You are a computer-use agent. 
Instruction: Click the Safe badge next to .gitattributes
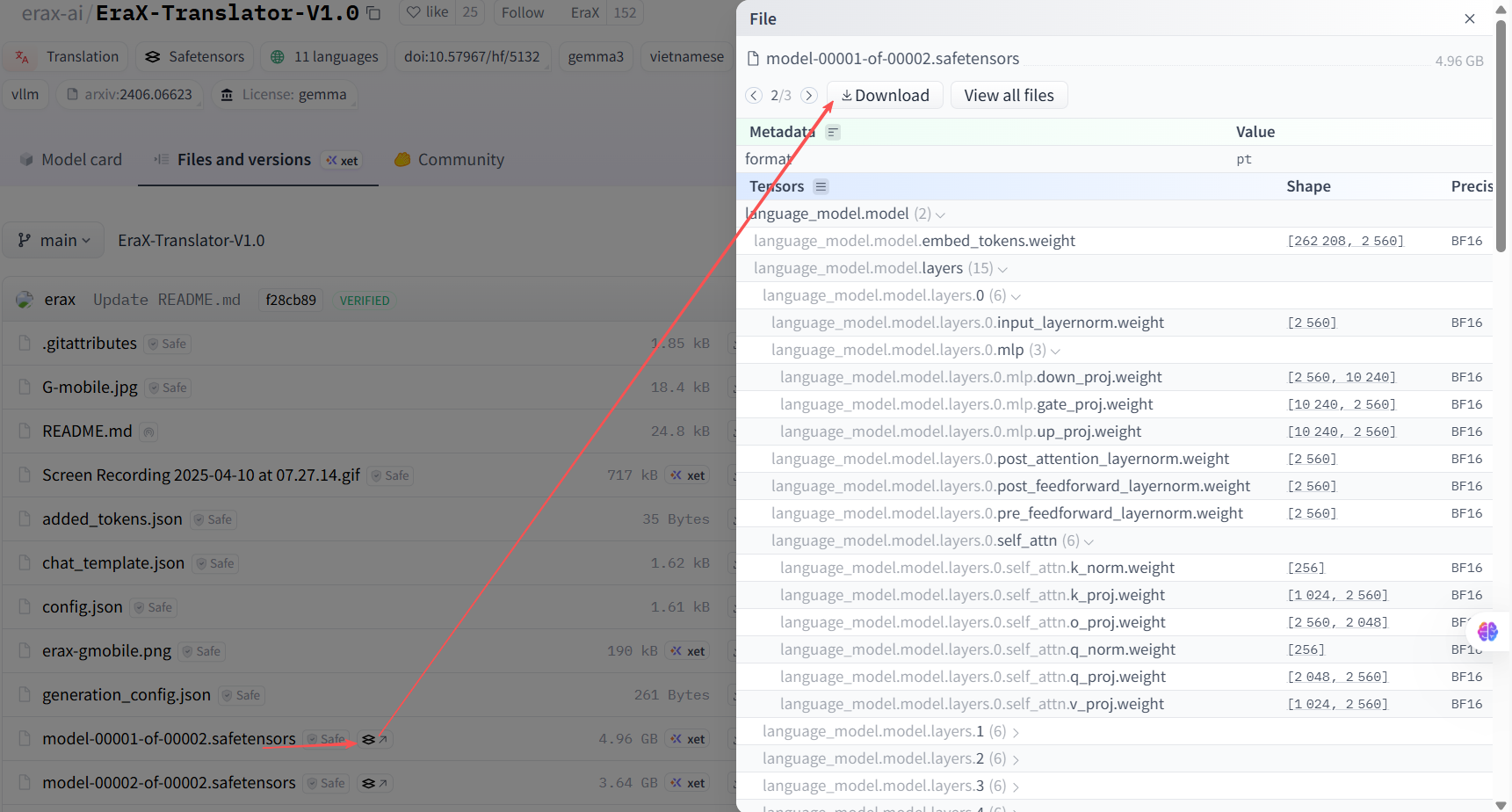pyautogui.click(x=167, y=344)
